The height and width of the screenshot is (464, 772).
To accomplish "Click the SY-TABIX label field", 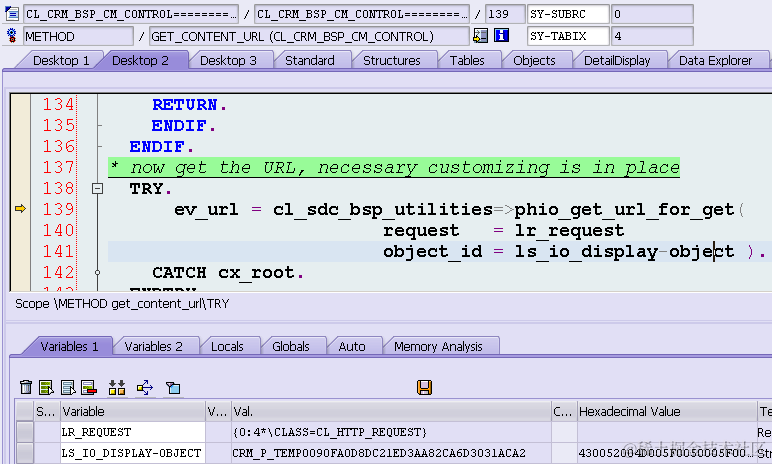I will 568,36.
